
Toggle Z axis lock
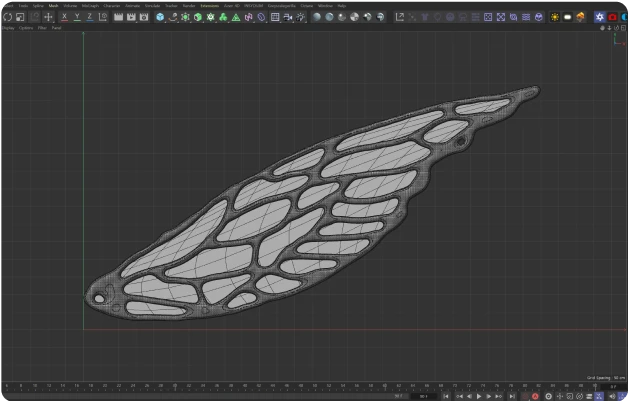tap(90, 17)
